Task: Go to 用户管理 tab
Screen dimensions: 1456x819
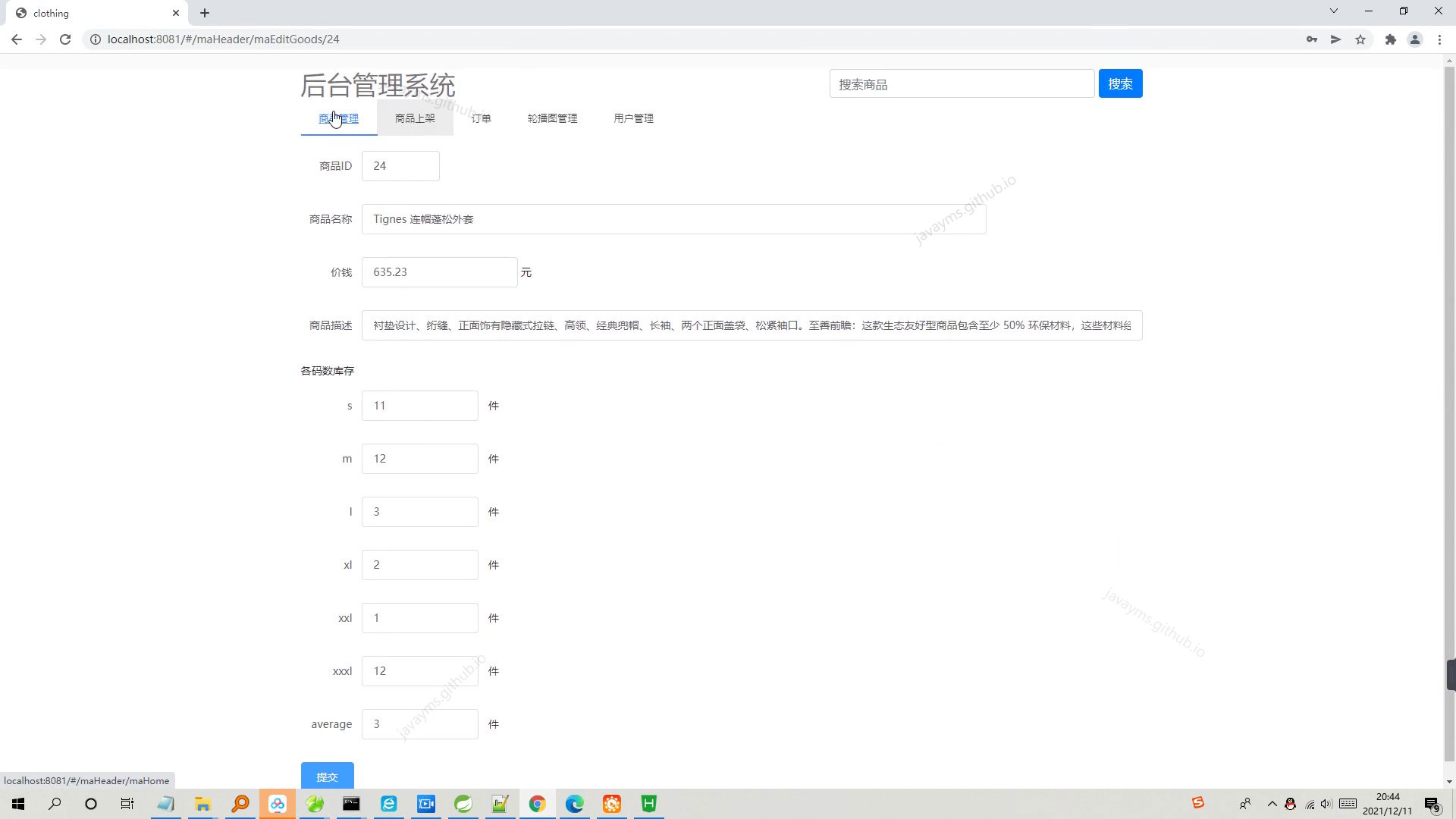Action: [633, 118]
